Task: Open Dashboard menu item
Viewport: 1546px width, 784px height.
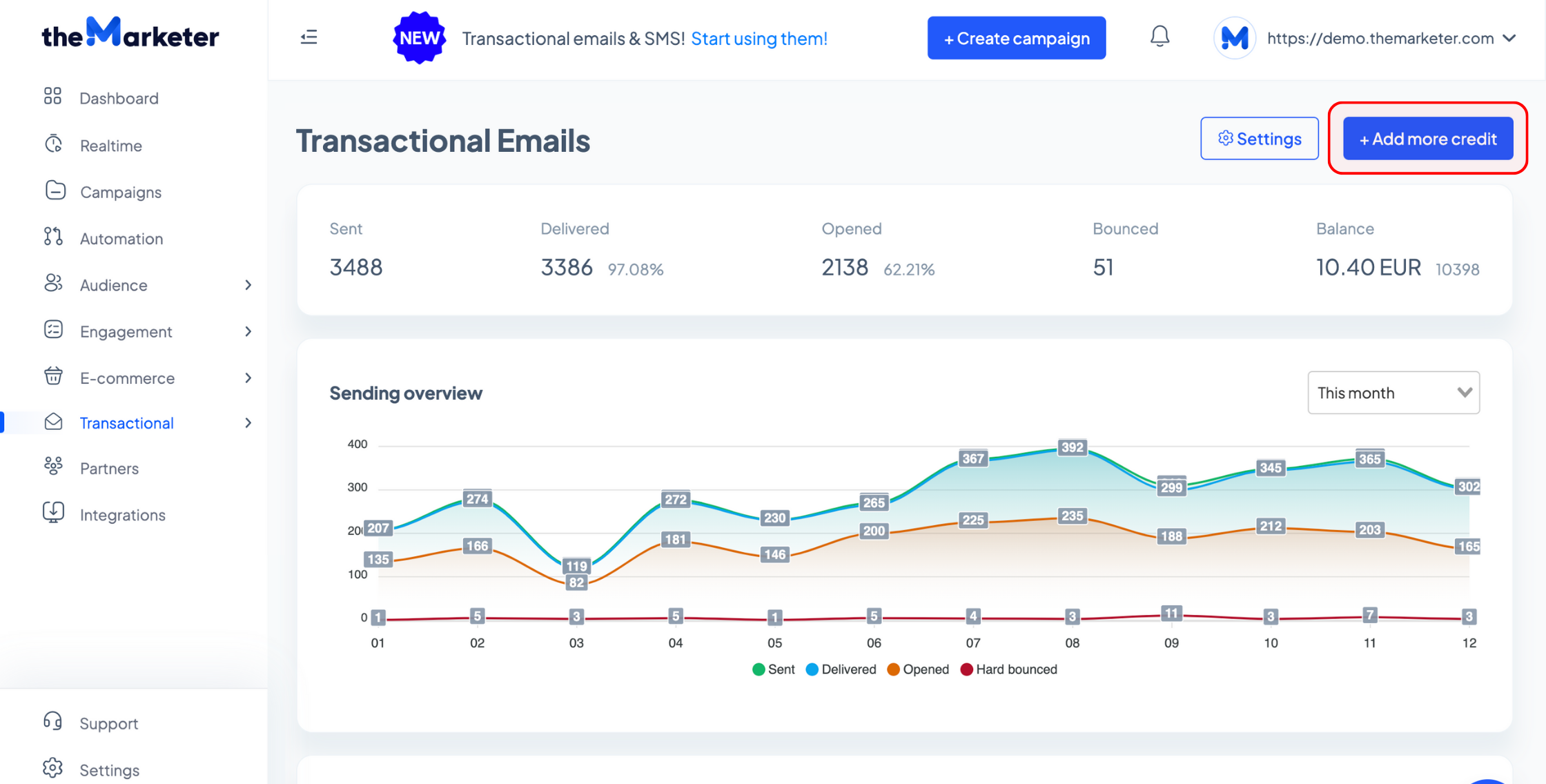Action: (x=119, y=98)
